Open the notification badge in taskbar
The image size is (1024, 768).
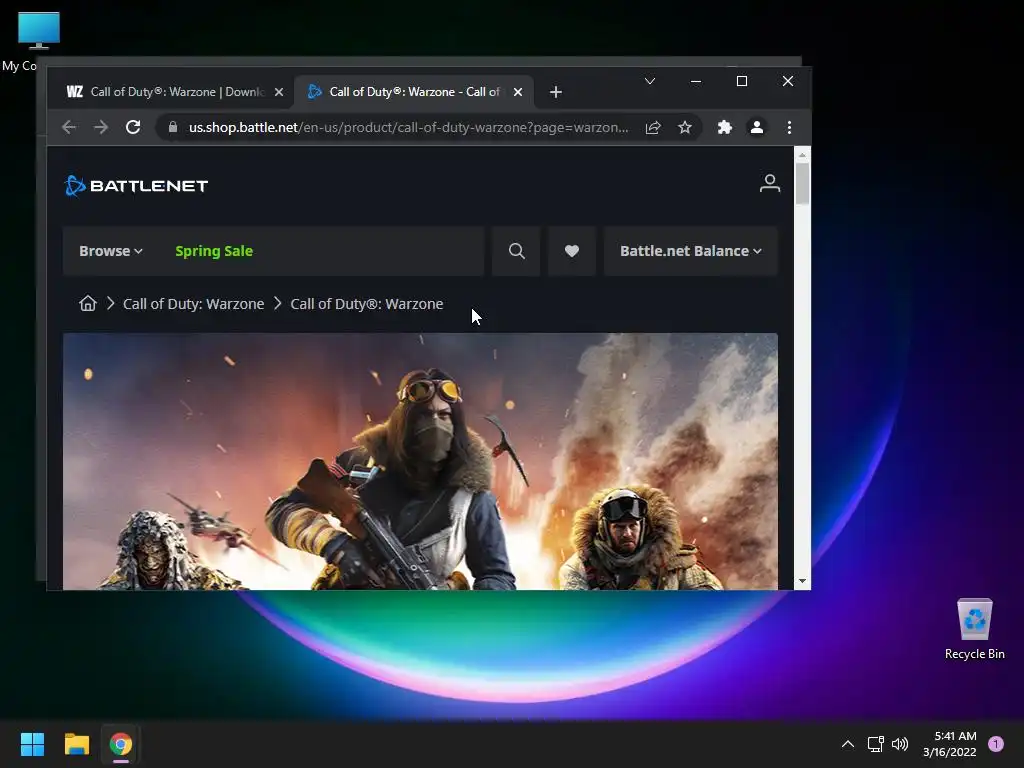coord(995,743)
